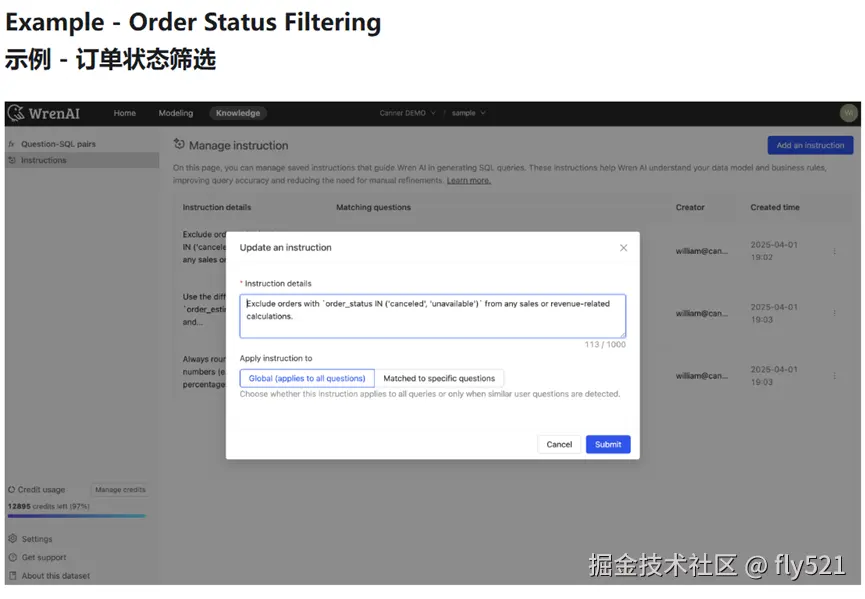865x599 pixels.
Task: Click the Apply instruction to label
Action: pos(276,358)
